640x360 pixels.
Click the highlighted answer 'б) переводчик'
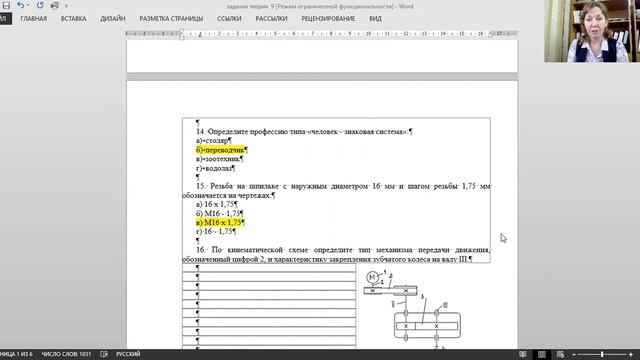(x=220, y=150)
